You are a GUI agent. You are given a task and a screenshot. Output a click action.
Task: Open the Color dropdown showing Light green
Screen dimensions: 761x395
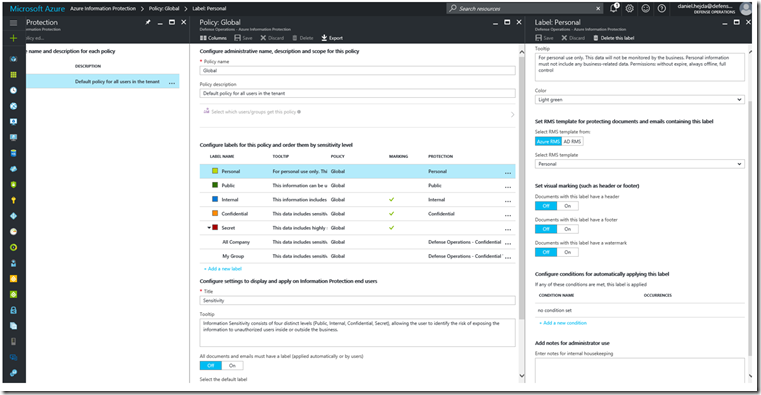(640, 99)
